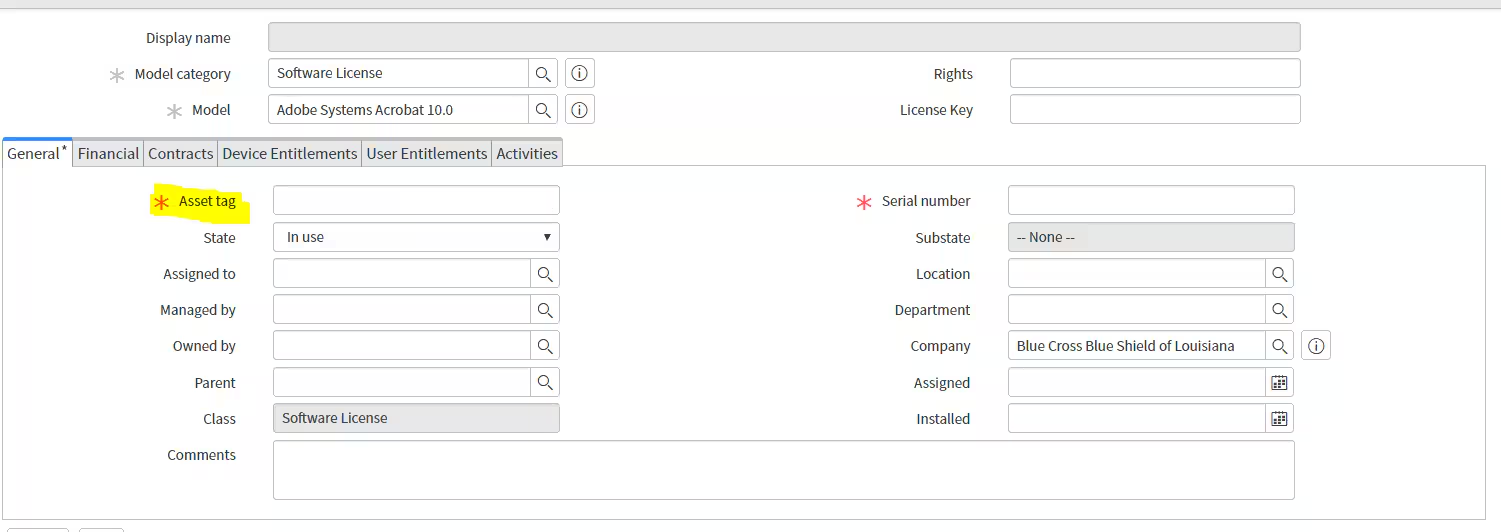Click the Serial number label

pyautogui.click(x=926, y=201)
